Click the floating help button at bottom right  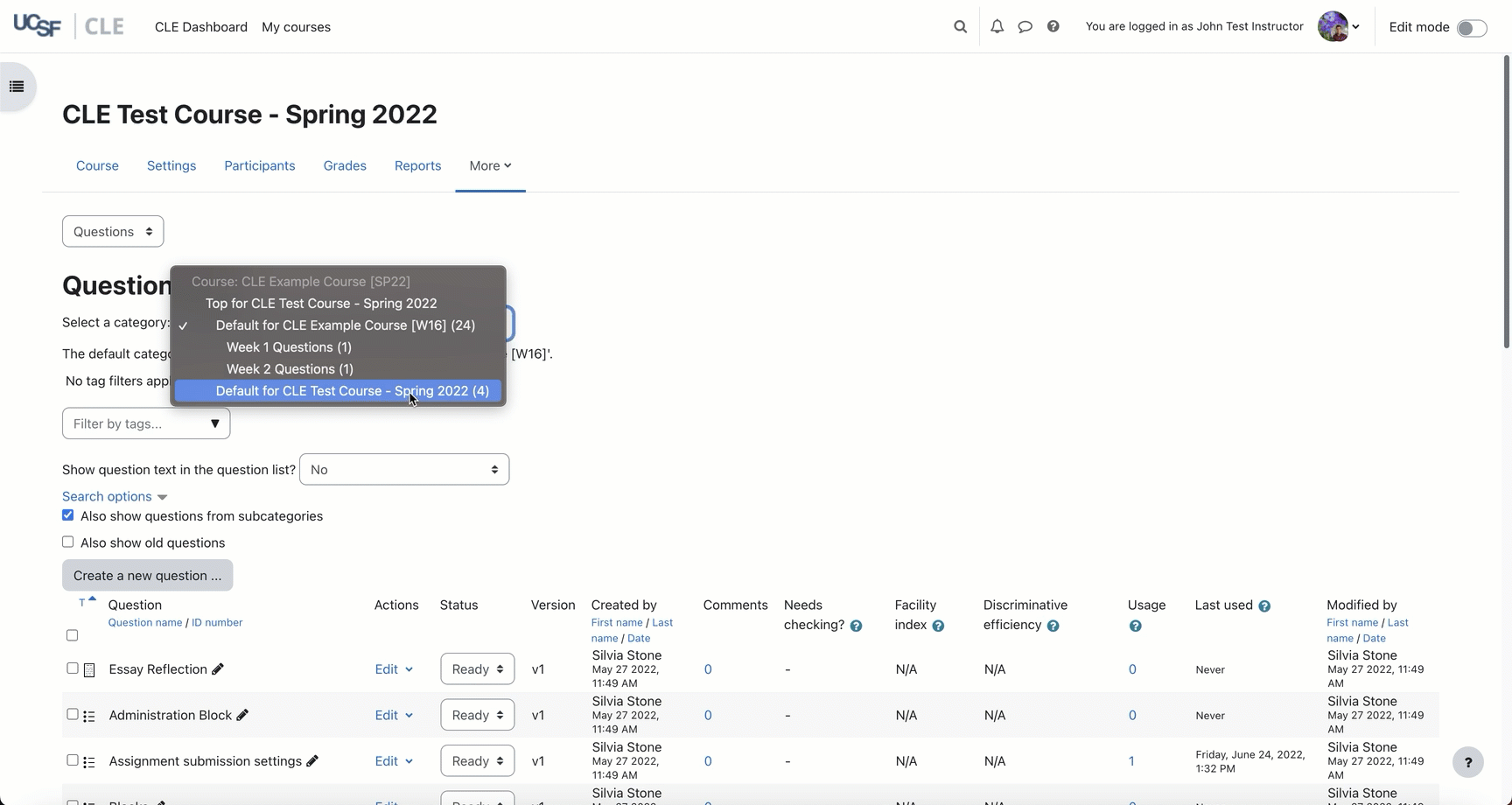coord(1468,762)
